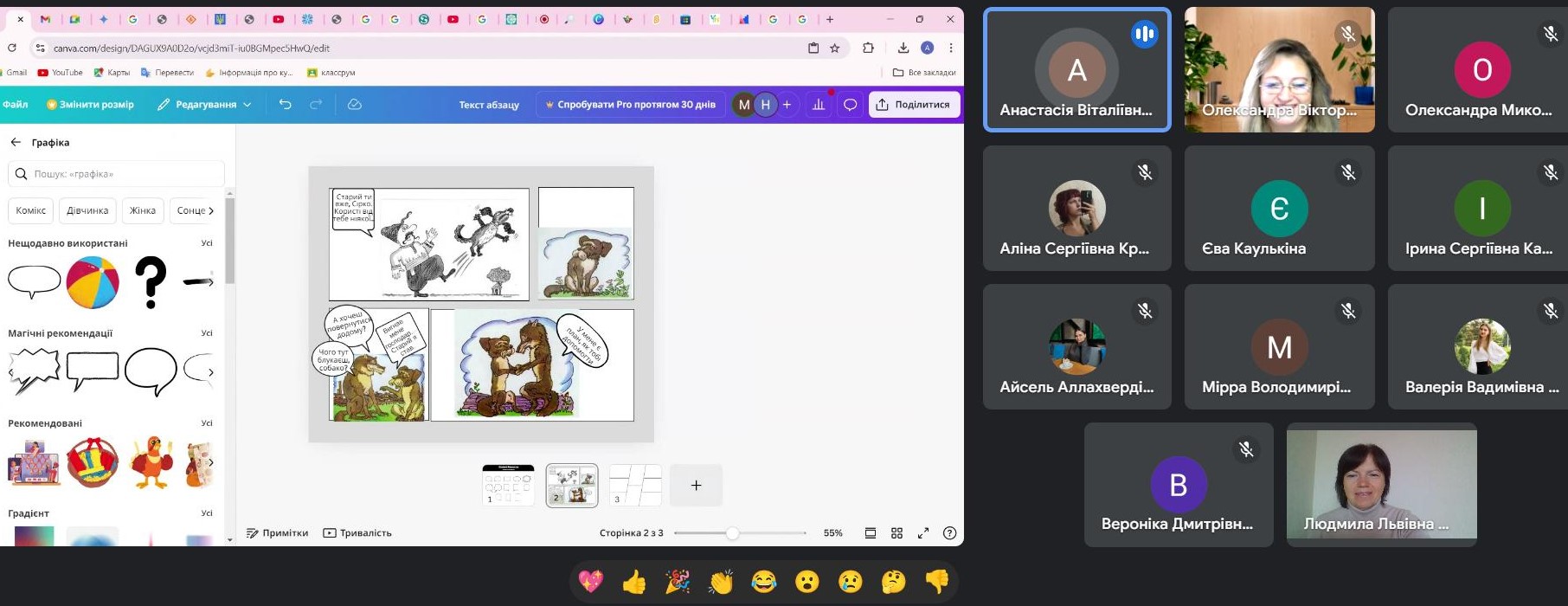
Task: Click the help question mark icon
Action: coord(949,533)
